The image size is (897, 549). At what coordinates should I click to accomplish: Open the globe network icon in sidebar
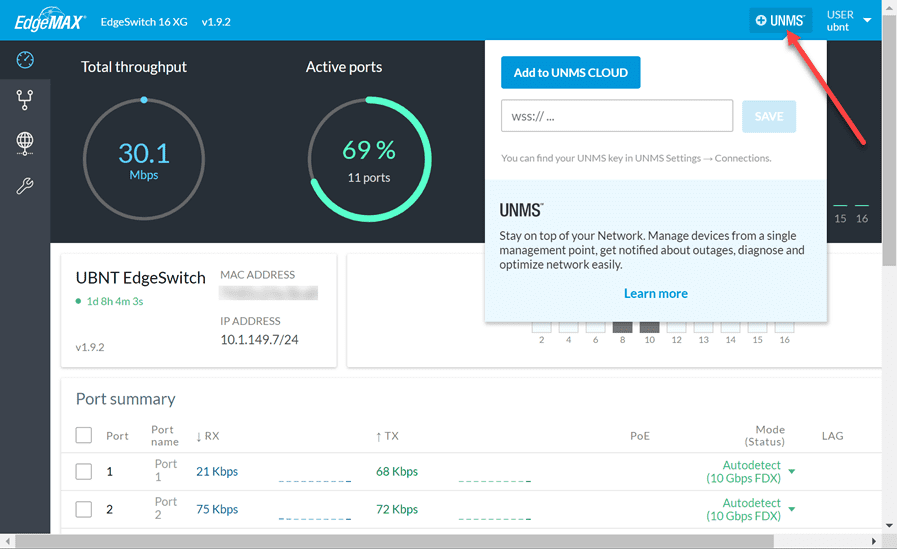click(25, 143)
